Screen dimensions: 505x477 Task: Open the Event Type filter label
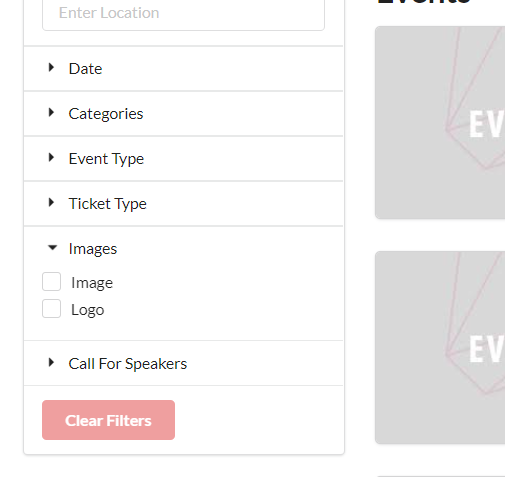point(106,159)
